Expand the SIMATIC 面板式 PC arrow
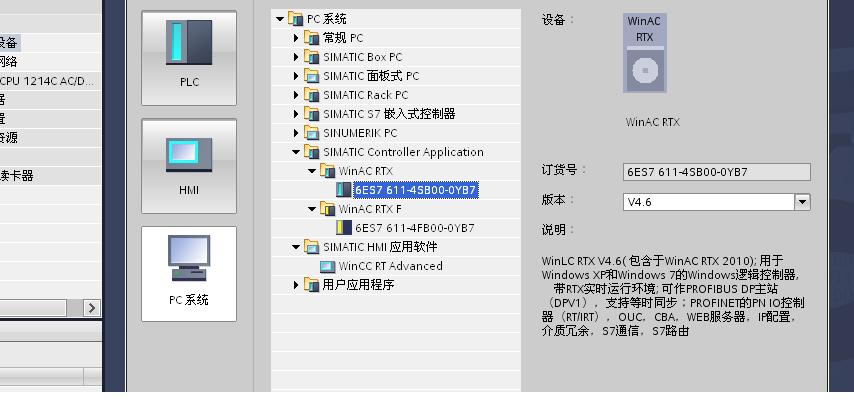Screen dimensions: 854x400 296,76
